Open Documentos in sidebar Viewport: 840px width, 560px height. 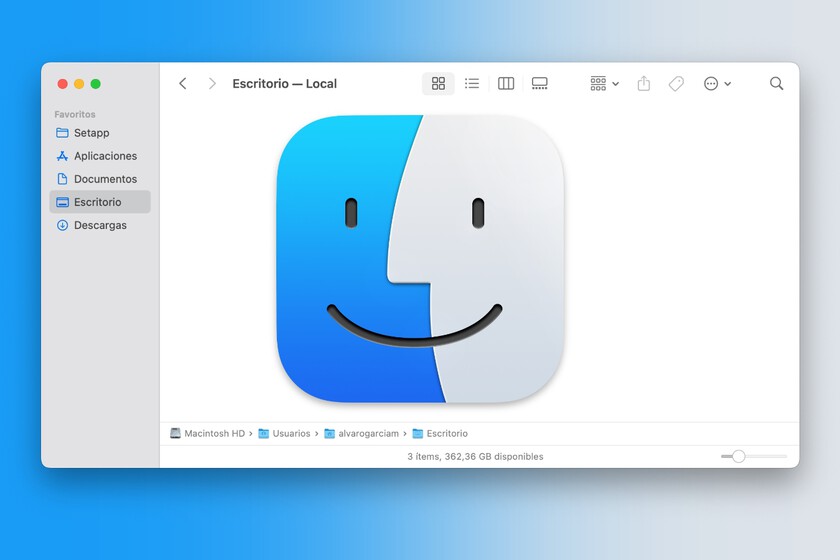(x=100, y=179)
